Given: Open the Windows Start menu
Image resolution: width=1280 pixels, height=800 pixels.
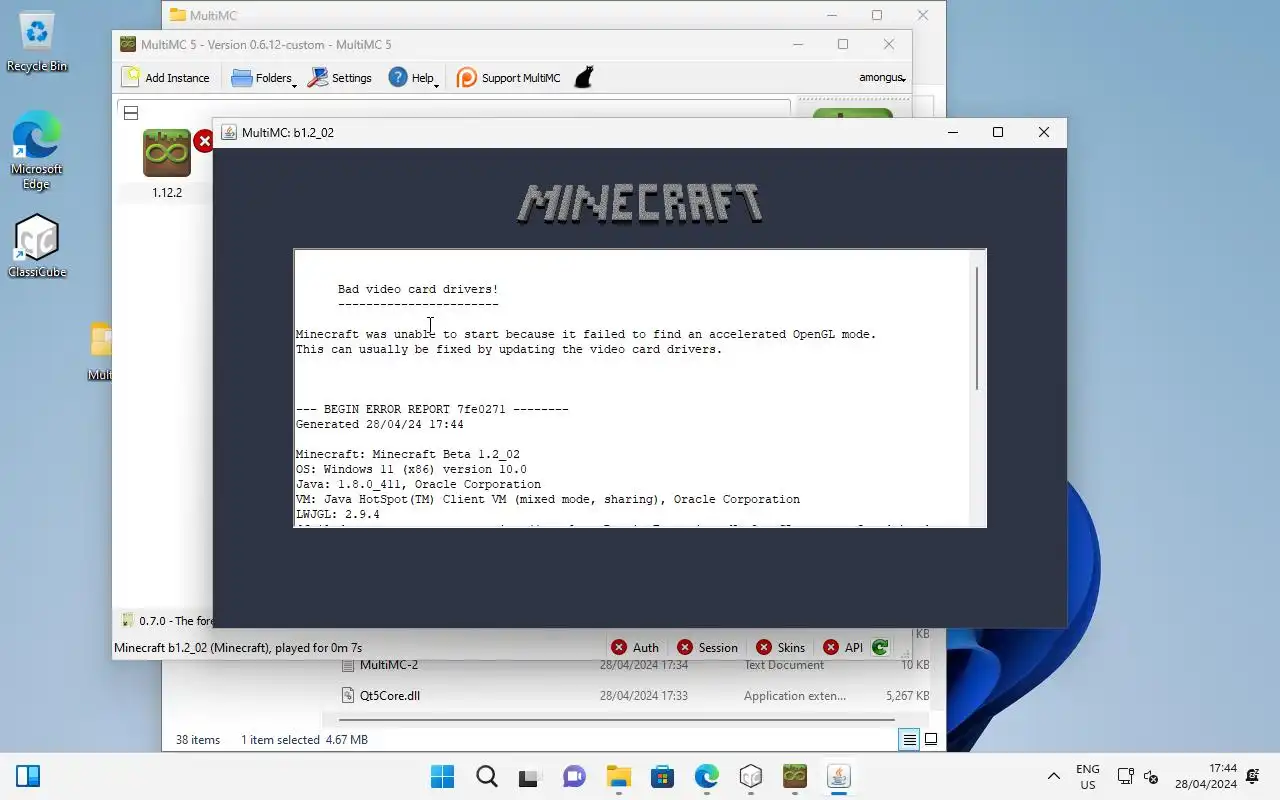Looking at the screenshot, I should click(442, 776).
